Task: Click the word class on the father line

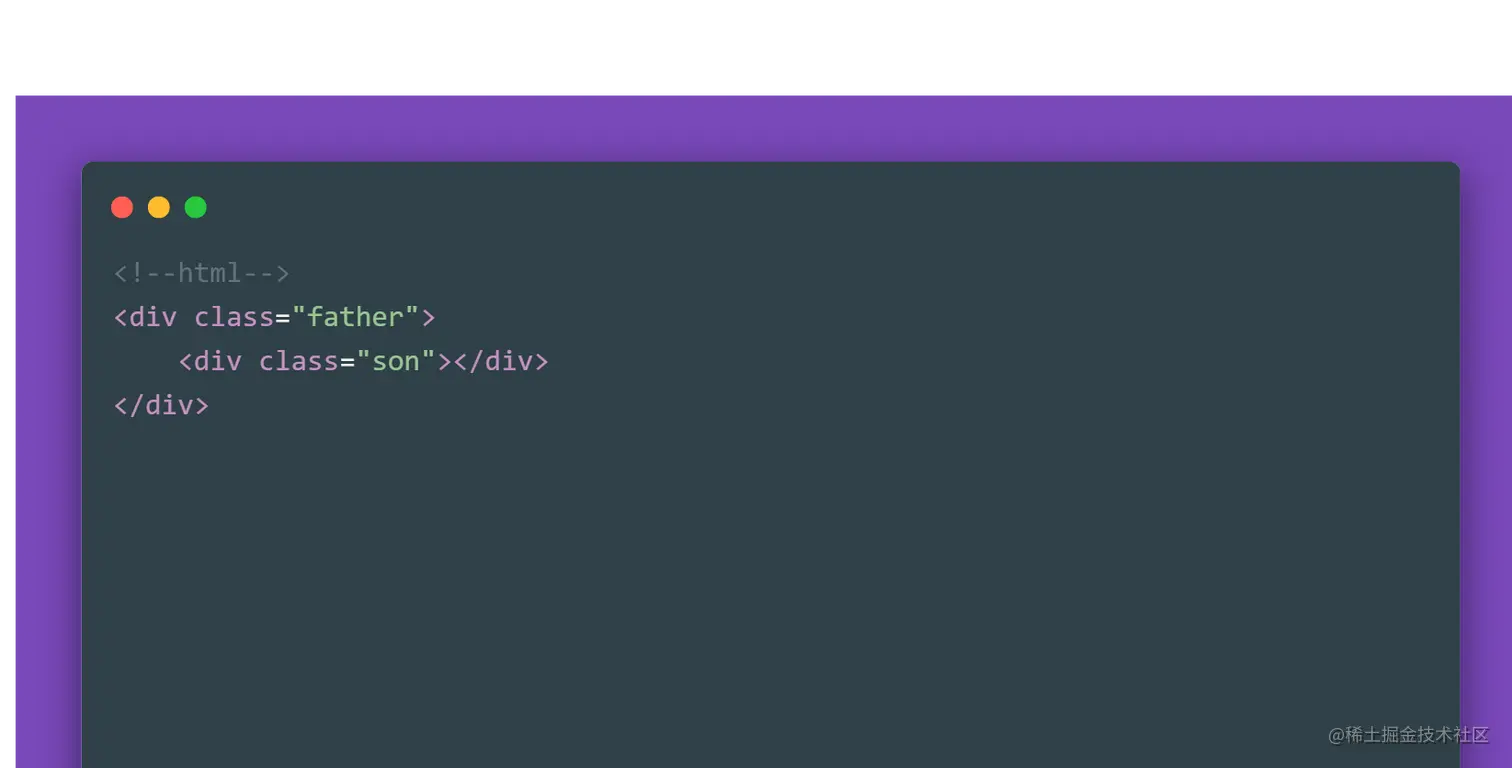Action: 234,317
